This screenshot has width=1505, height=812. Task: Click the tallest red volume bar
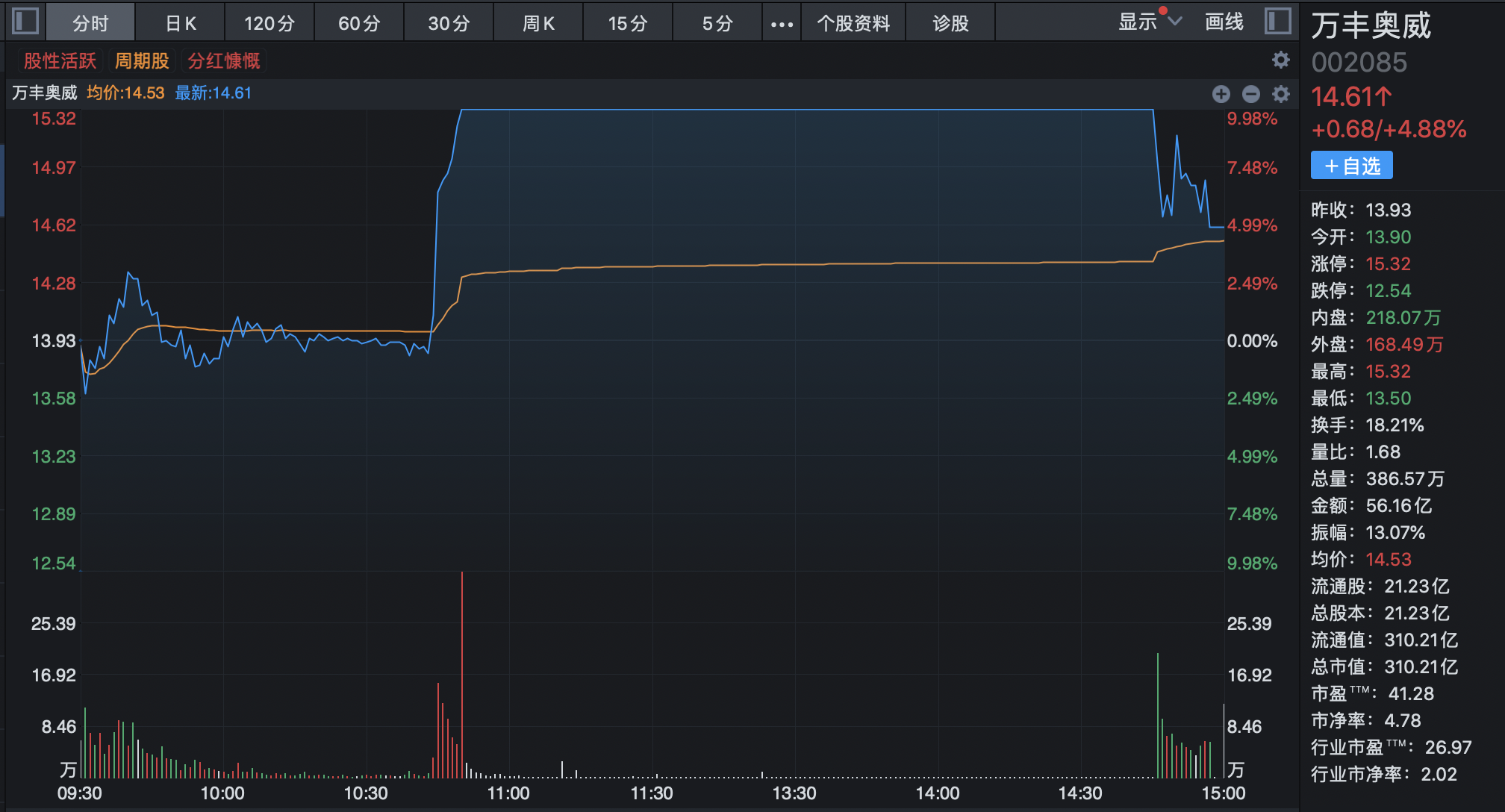coord(462,672)
